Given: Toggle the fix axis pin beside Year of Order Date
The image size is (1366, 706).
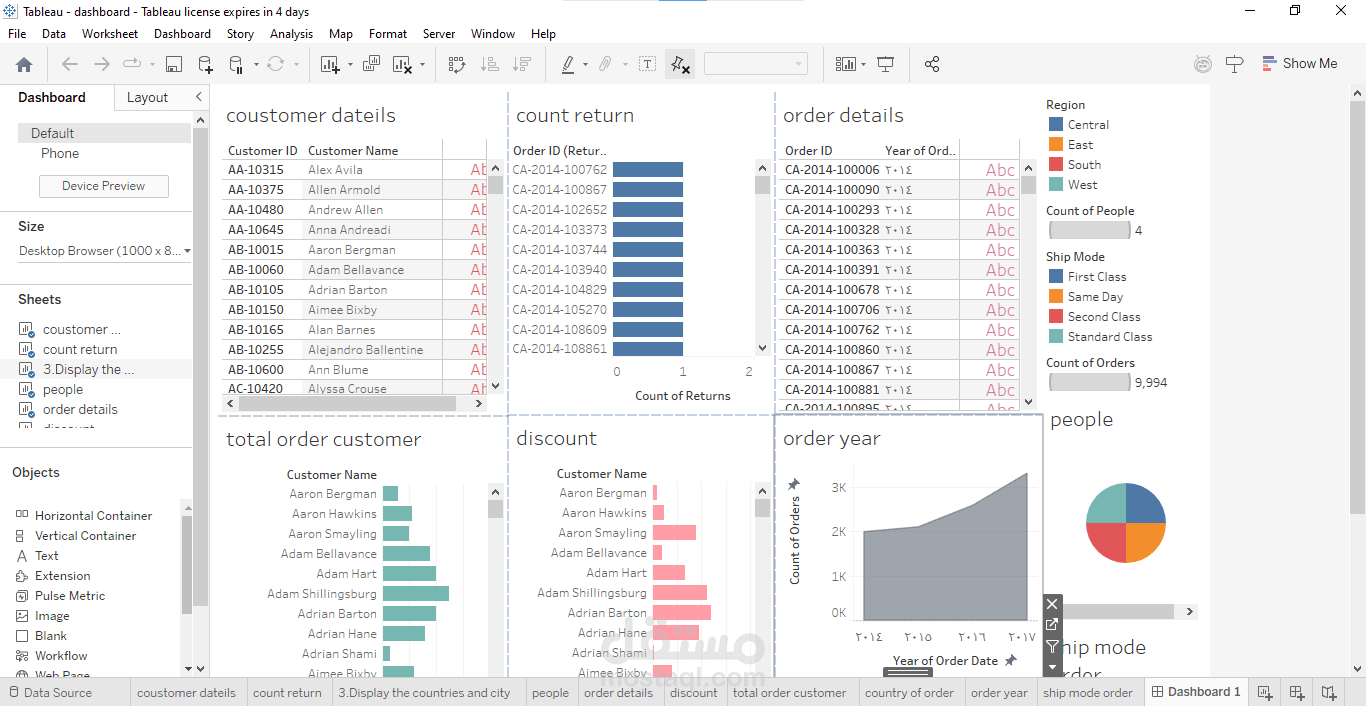Looking at the screenshot, I should click(1010, 660).
